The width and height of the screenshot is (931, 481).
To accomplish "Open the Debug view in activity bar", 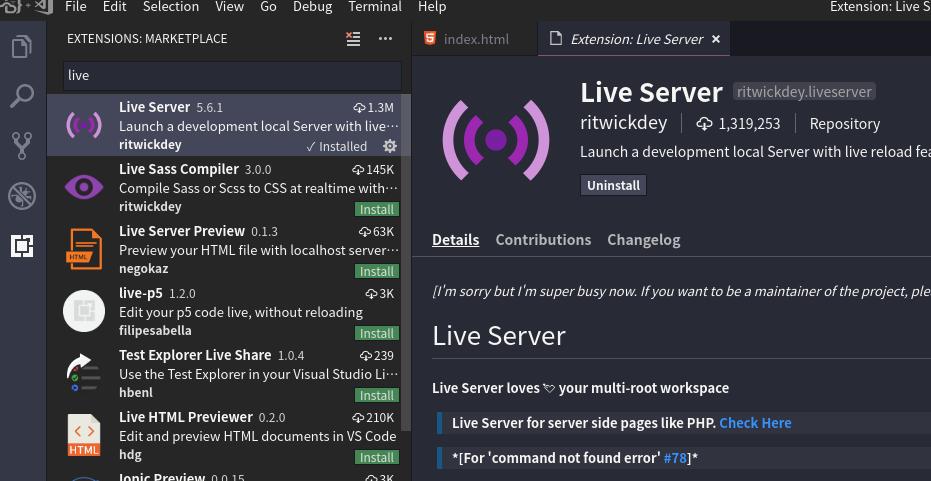I will click(x=22, y=196).
